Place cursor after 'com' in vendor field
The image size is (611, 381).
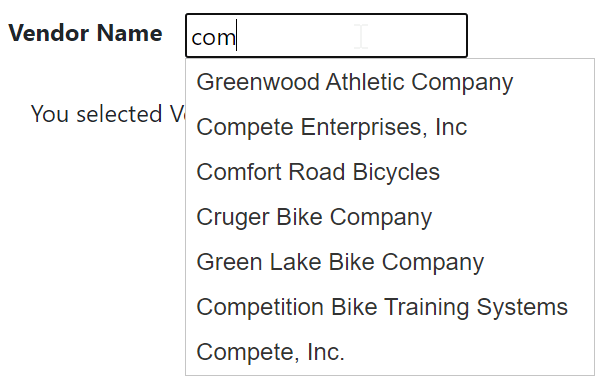pyautogui.click(x=237, y=37)
